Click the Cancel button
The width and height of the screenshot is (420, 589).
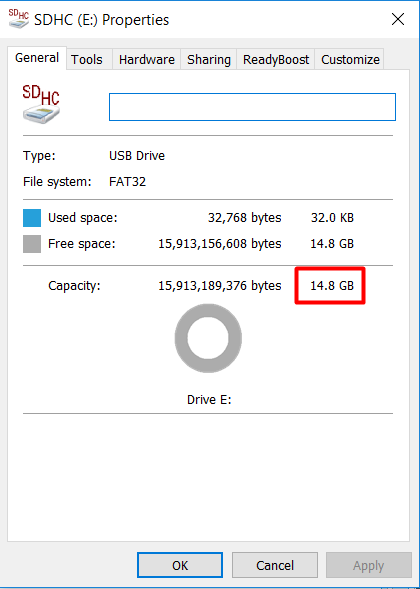(275, 565)
